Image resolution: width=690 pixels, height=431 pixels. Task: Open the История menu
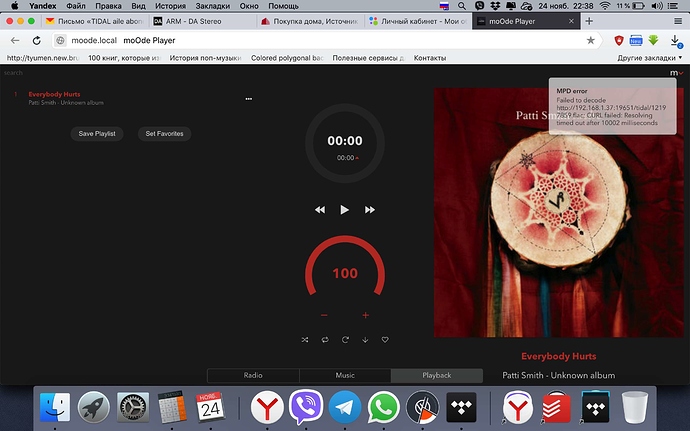170,6
